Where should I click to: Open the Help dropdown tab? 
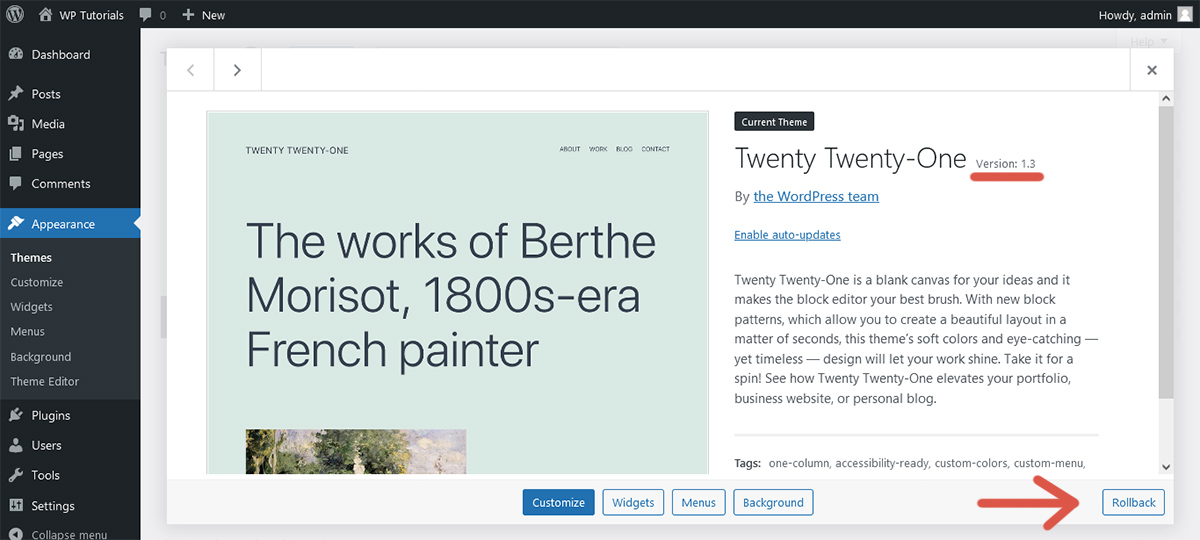1147,42
